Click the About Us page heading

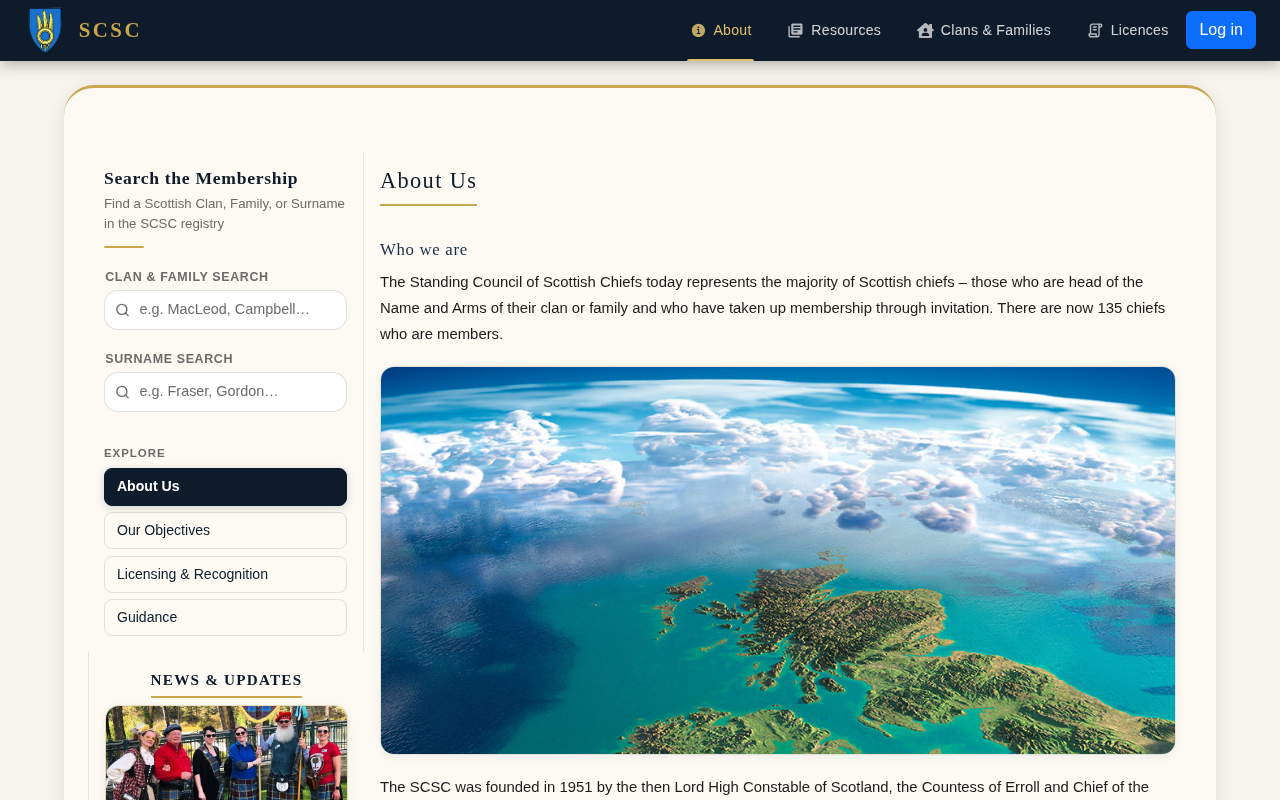[x=428, y=181]
